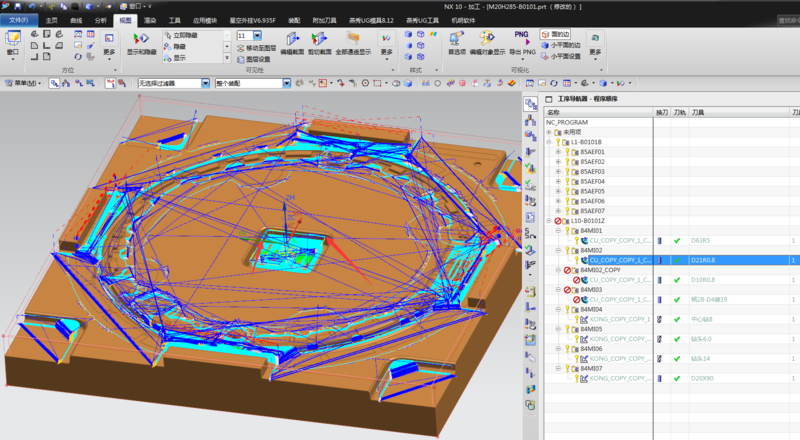Click the 编辑对象显示 (Edit Object Display) icon

pos(487,39)
